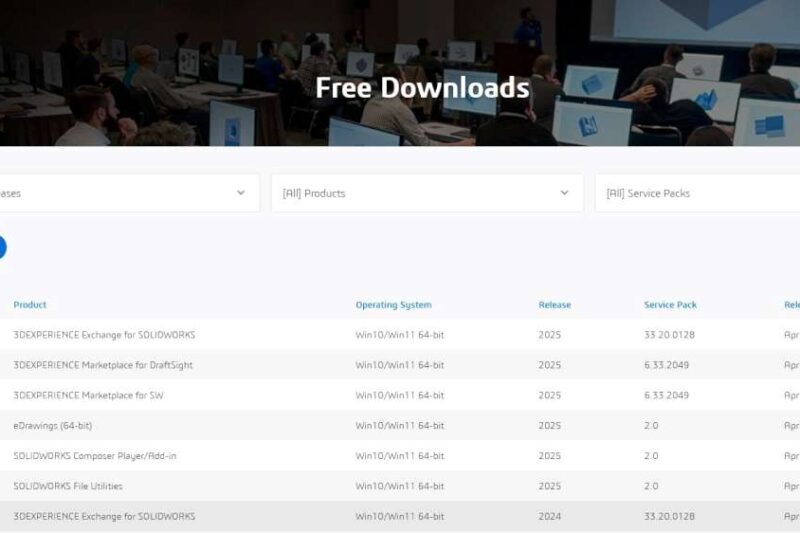Select SOLIDWORKS File Utilities product name
The width and height of the screenshot is (800, 533).
coord(68,486)
